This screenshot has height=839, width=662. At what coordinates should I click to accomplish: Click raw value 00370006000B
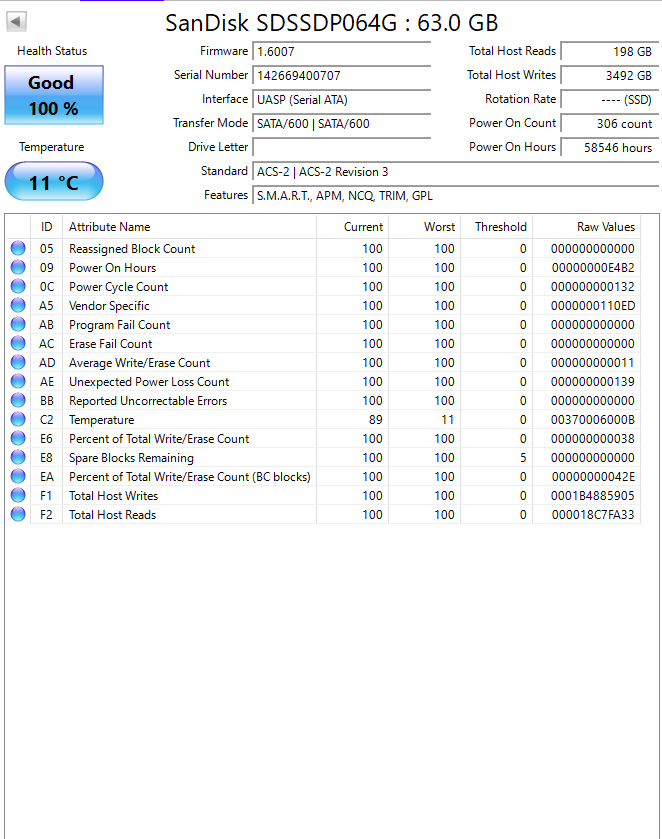[x=592, y=420]
